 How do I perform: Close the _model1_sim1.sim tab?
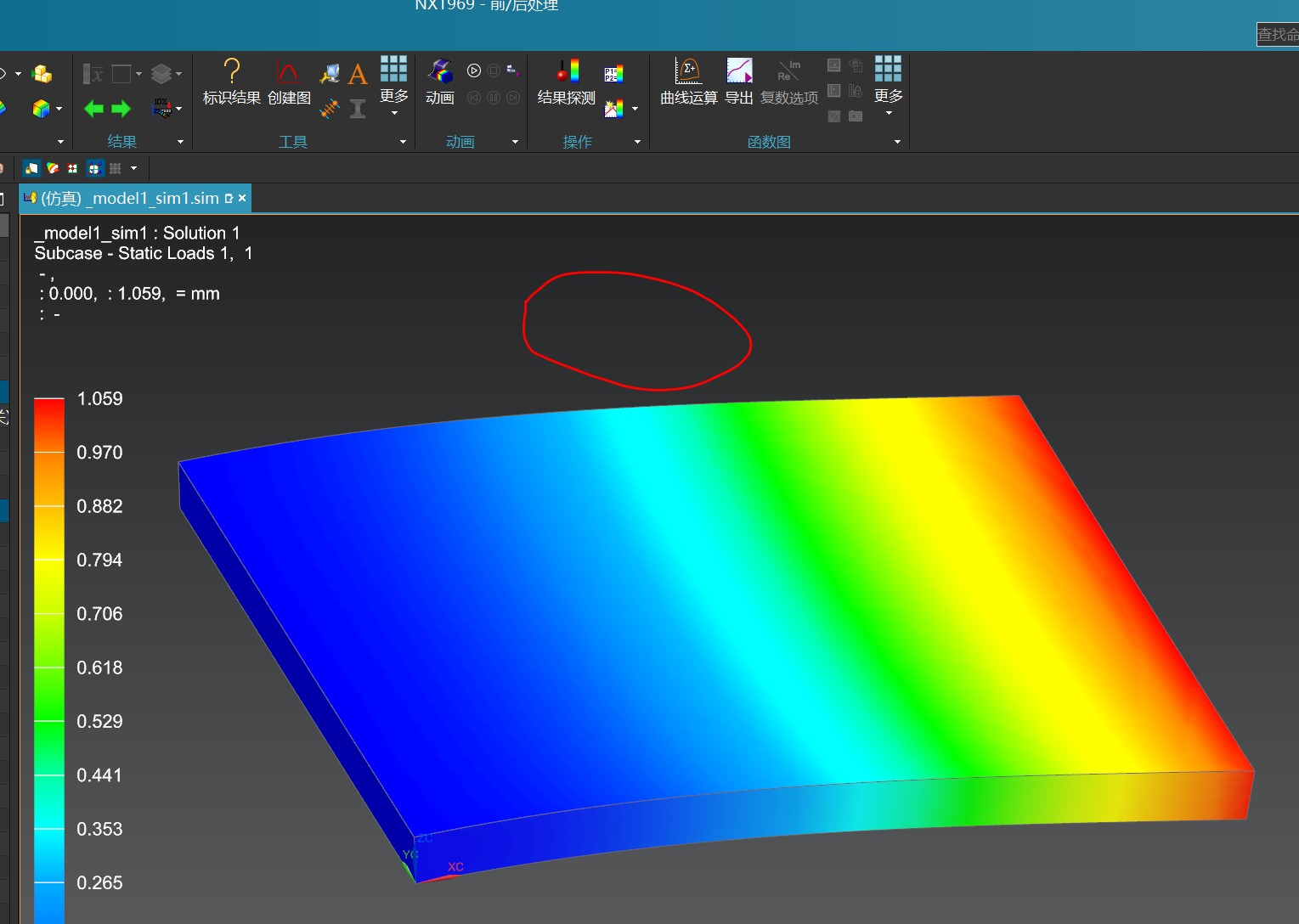242,198
